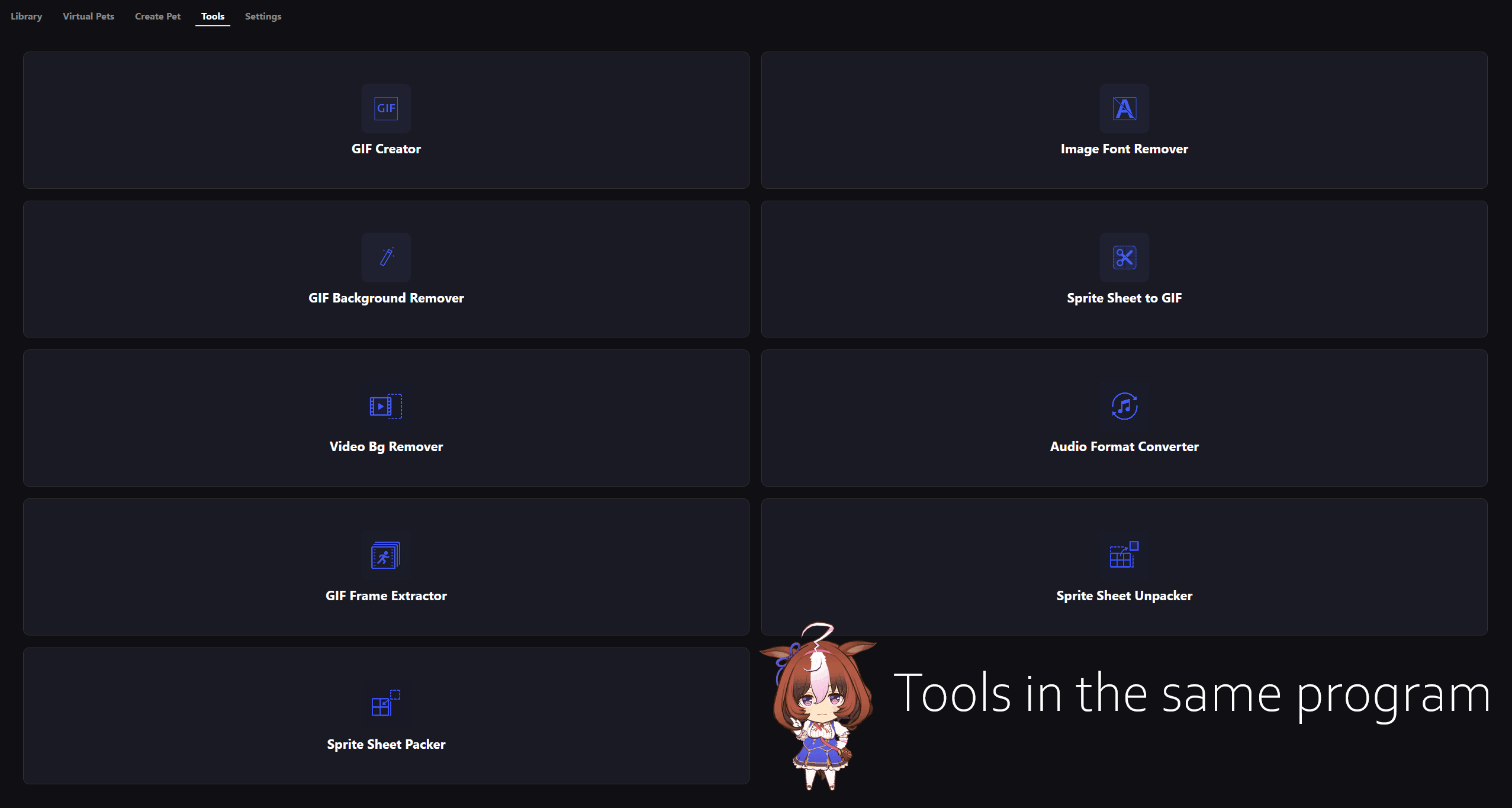Viewport: 1512px width, 808px height.
Task: Open the Sprite Sheet Packer label
Action: click(386, 745)
